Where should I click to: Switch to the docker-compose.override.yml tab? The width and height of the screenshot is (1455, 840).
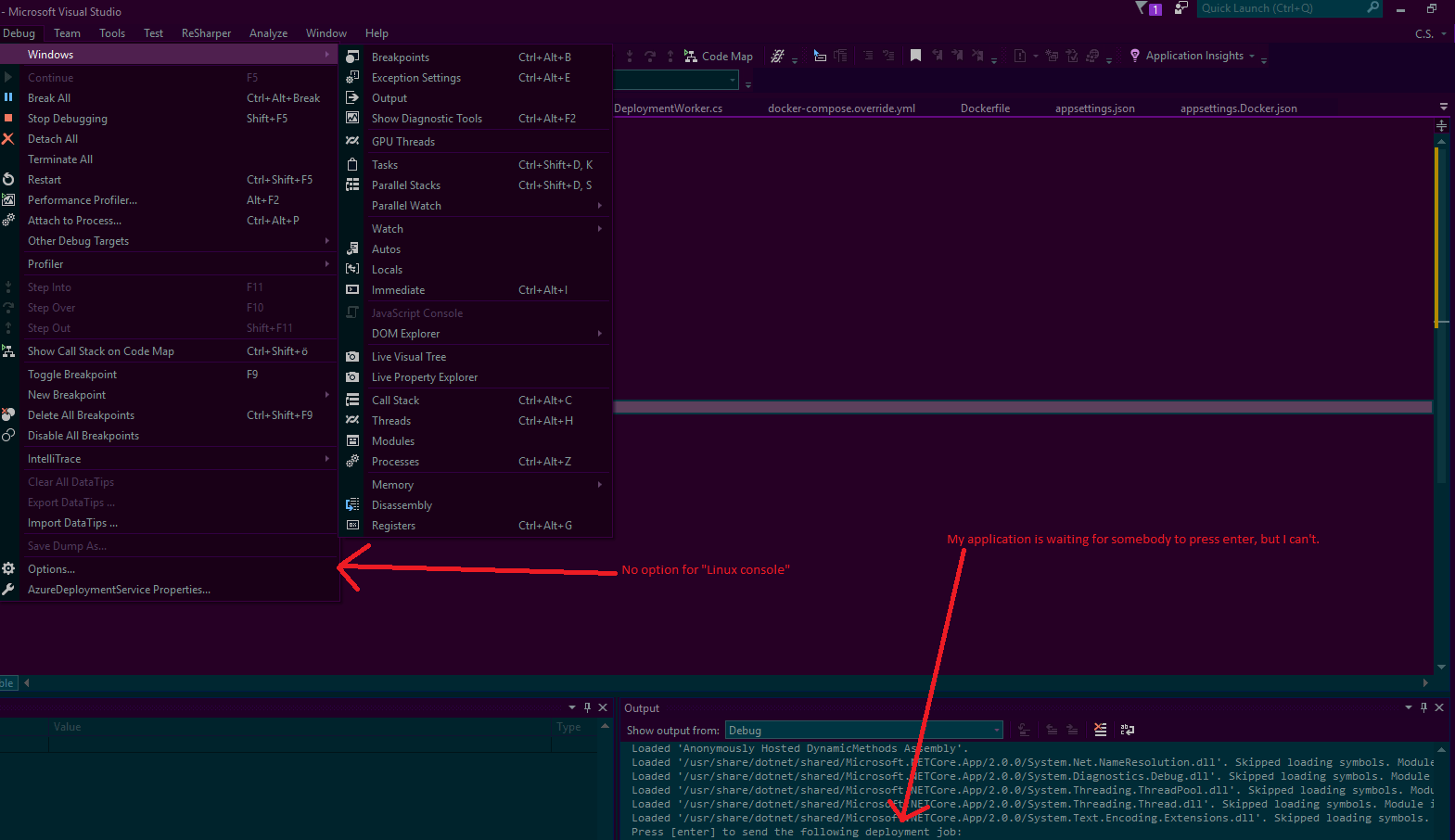click(841, 108)
